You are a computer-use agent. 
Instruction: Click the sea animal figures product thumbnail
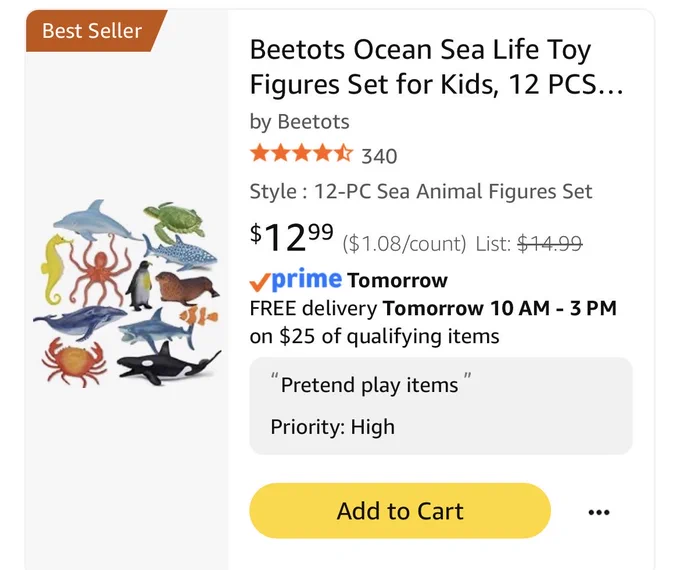tap(127, 293)
